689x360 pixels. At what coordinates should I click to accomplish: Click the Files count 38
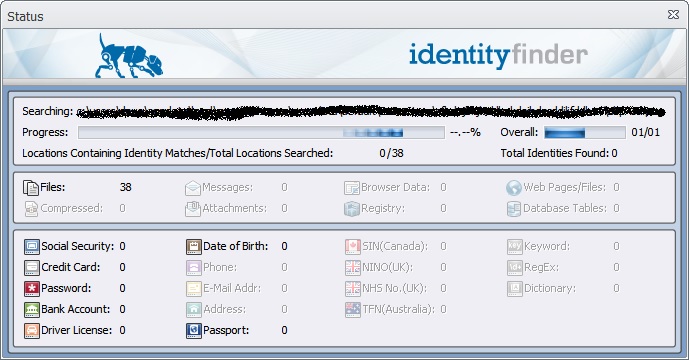[x=125, y=187]
